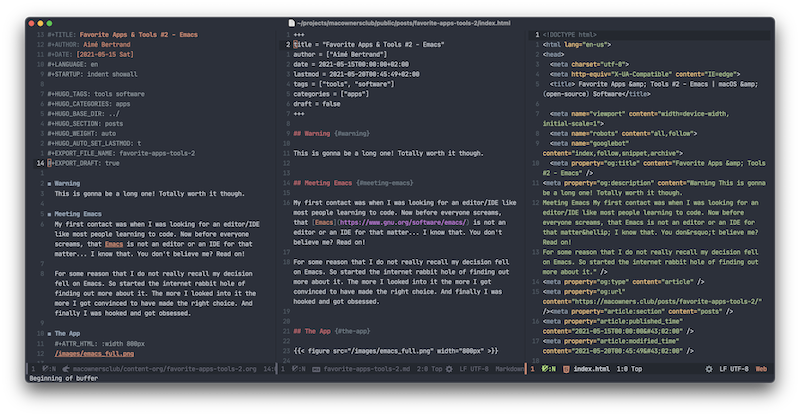Collapse The App heading bullet in org pane
The height and width of the screenshot is (416, 800).
coord(49,334)
